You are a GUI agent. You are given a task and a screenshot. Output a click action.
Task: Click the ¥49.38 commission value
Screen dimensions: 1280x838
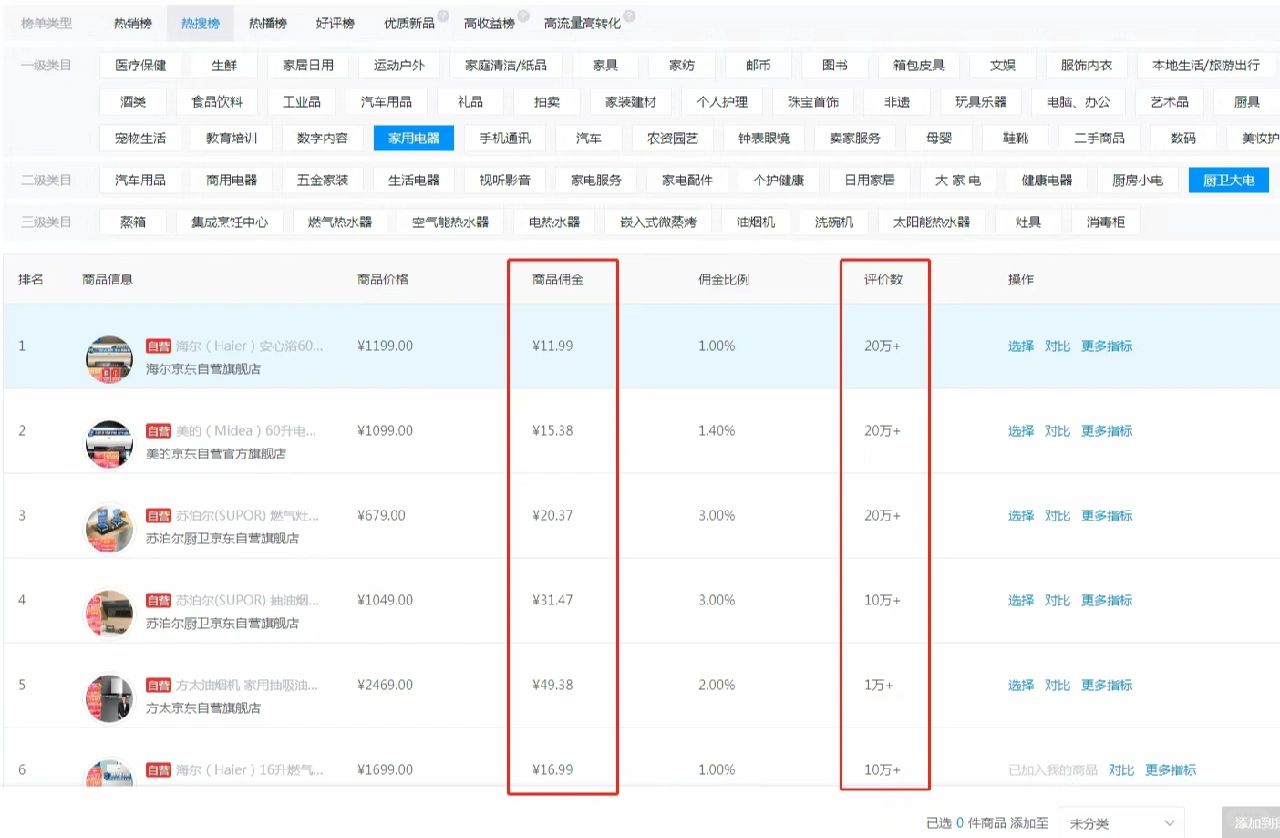(553, 685)
